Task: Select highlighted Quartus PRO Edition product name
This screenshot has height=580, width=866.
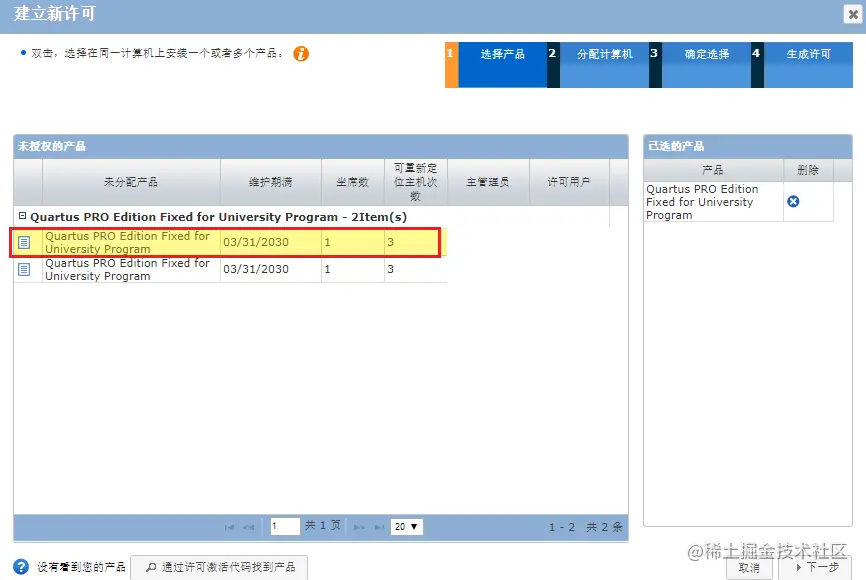Action: click(128, 242)
